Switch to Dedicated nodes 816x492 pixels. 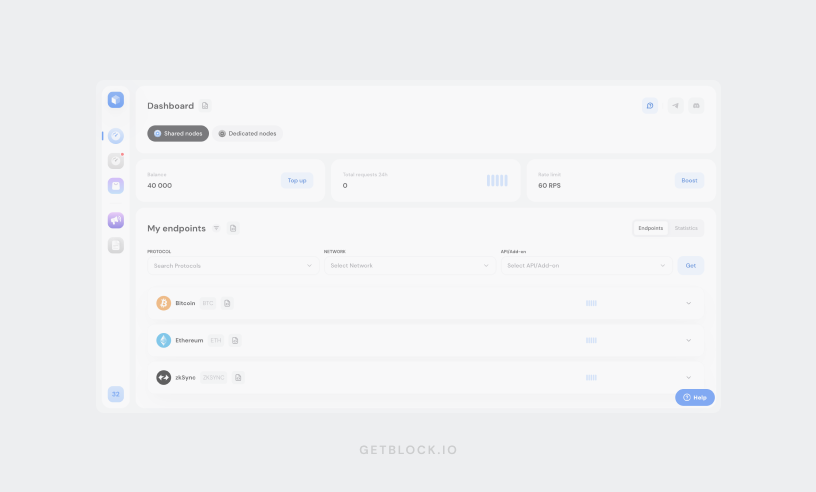click(x=247, y=133)
